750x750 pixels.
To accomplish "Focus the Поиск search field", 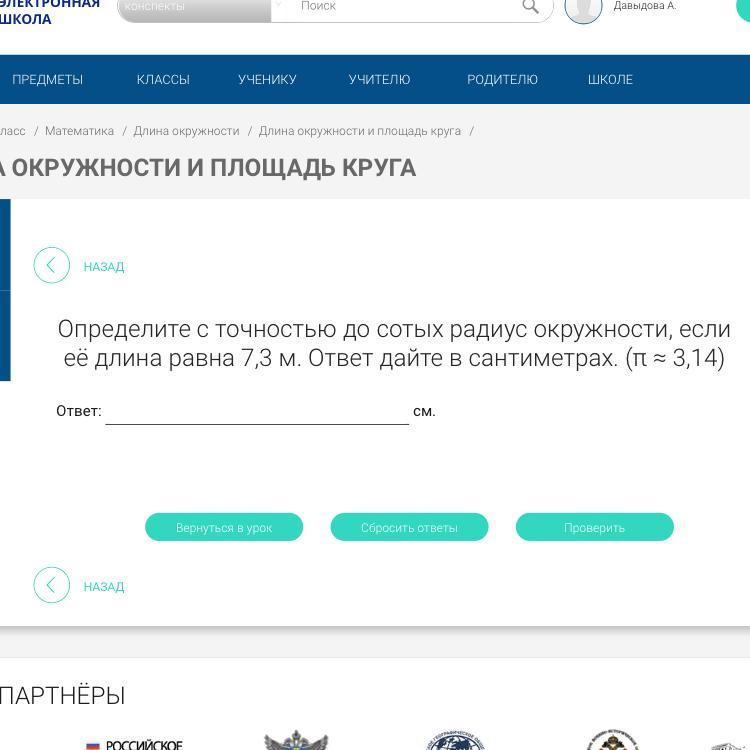I will (x=400, y=7).
